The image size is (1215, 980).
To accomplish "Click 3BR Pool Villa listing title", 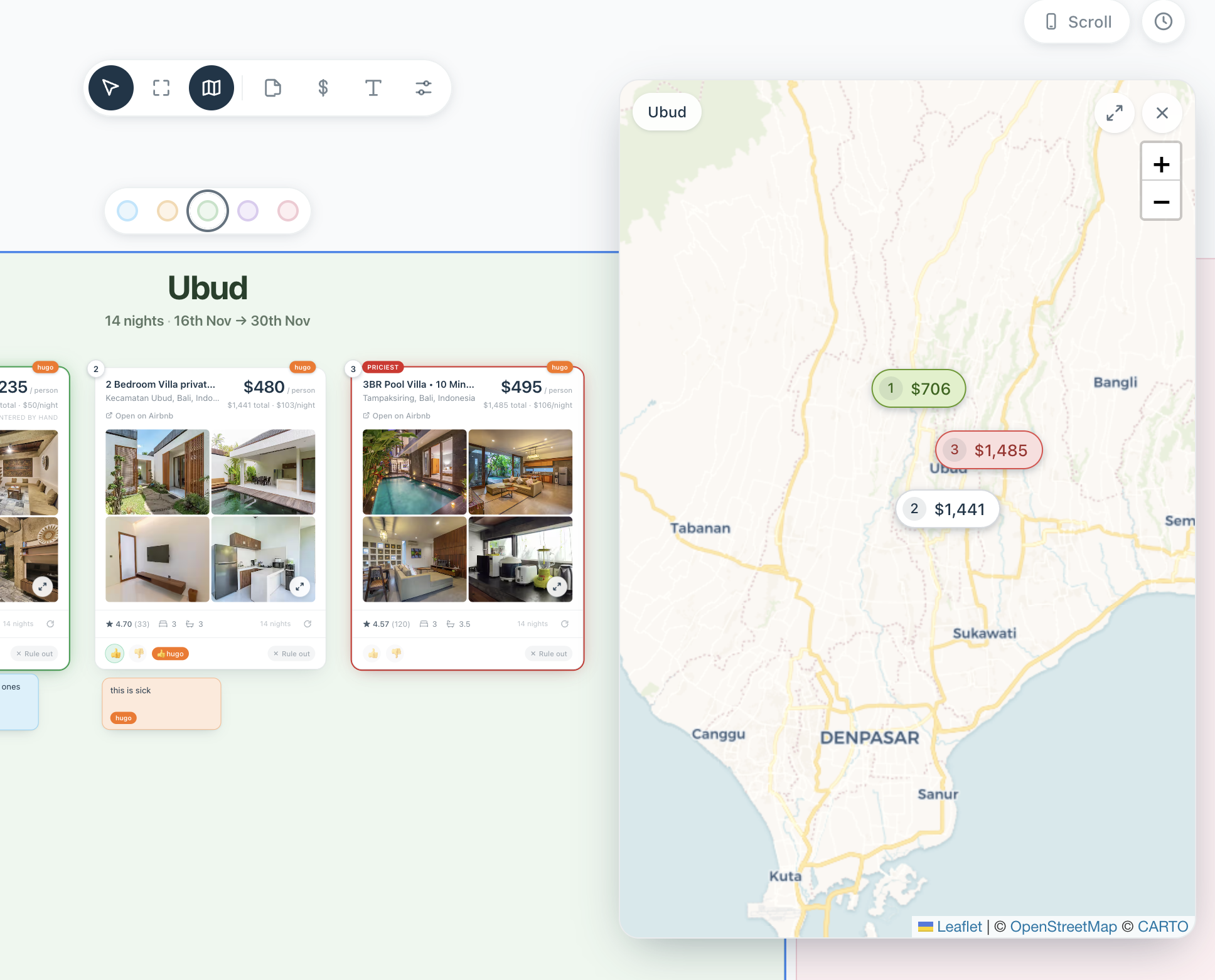I will click(419, 385).
